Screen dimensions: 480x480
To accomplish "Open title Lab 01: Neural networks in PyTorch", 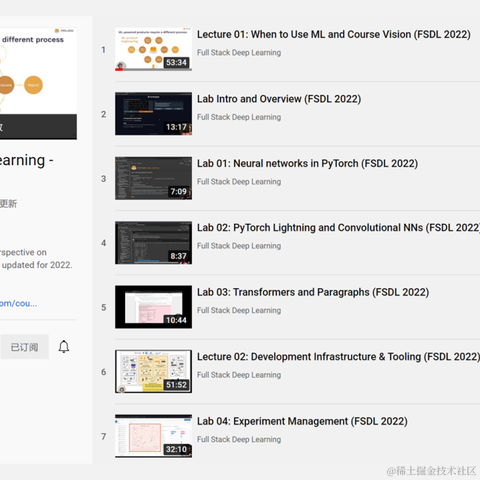I will pyautogui.click(x=307, y=163).
